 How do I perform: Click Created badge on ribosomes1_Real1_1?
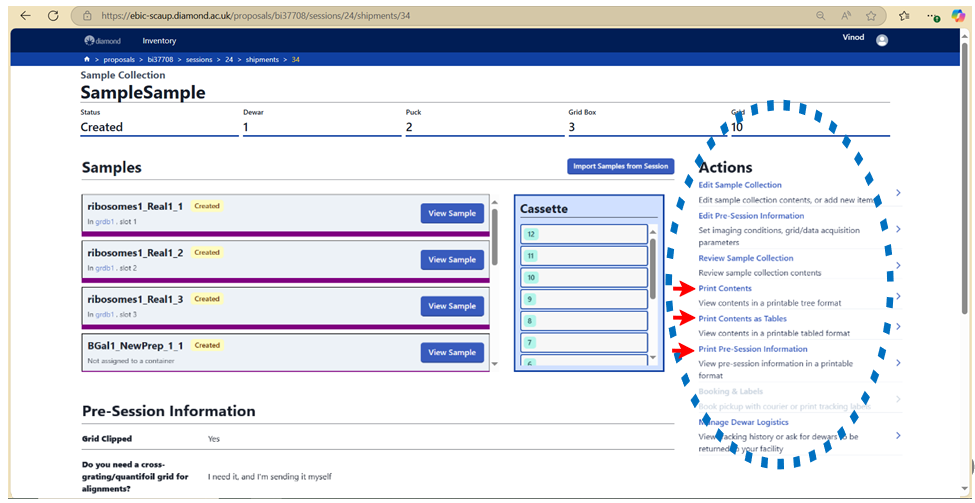click(206, 206)
